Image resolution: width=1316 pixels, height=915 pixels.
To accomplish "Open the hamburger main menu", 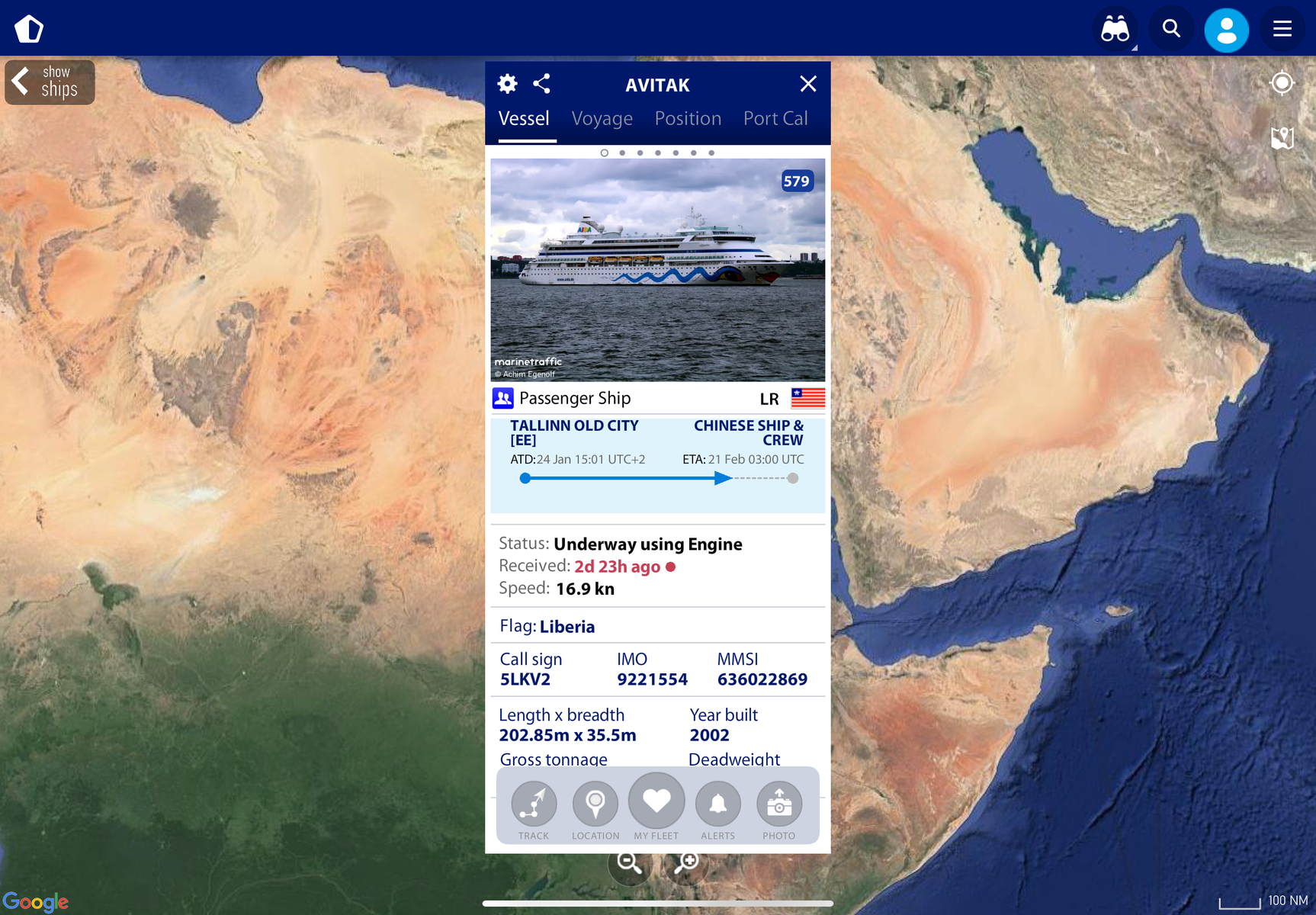I will [1282, 30].
